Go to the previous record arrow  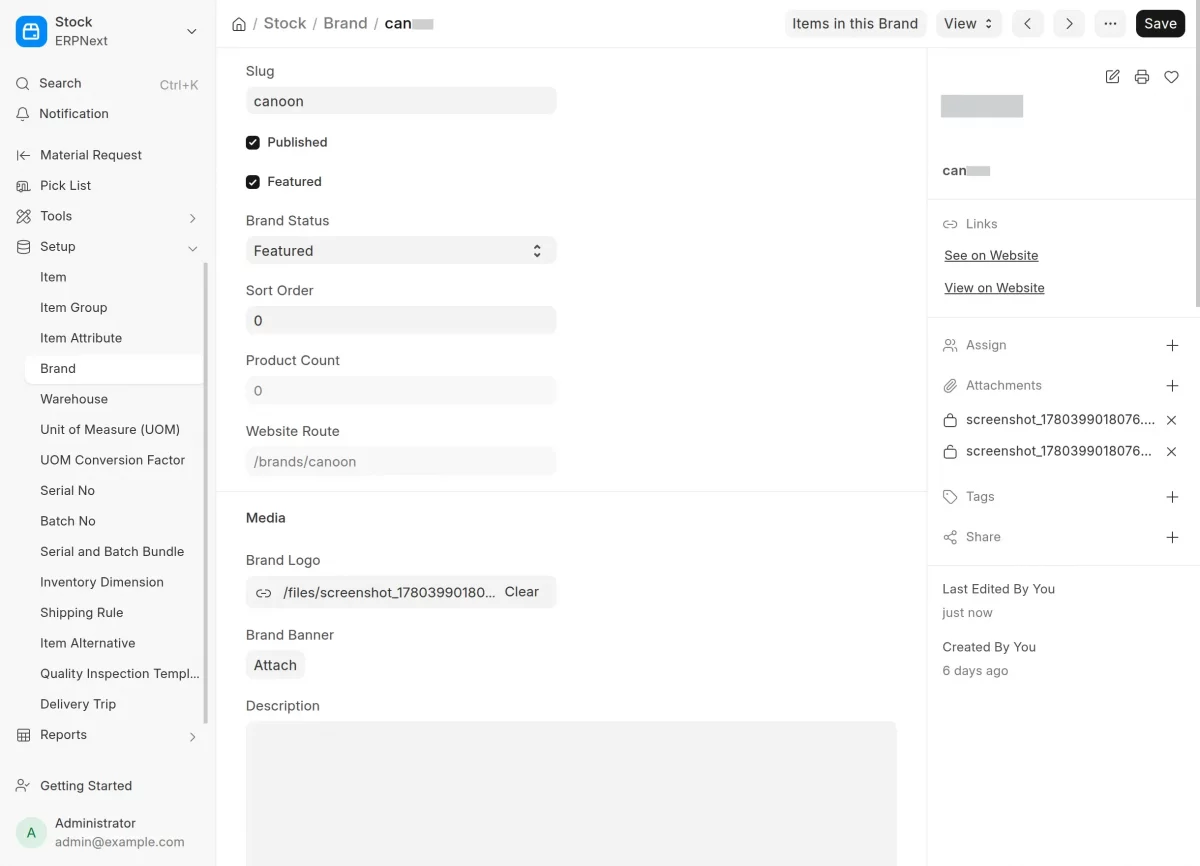pos(1028,24)
